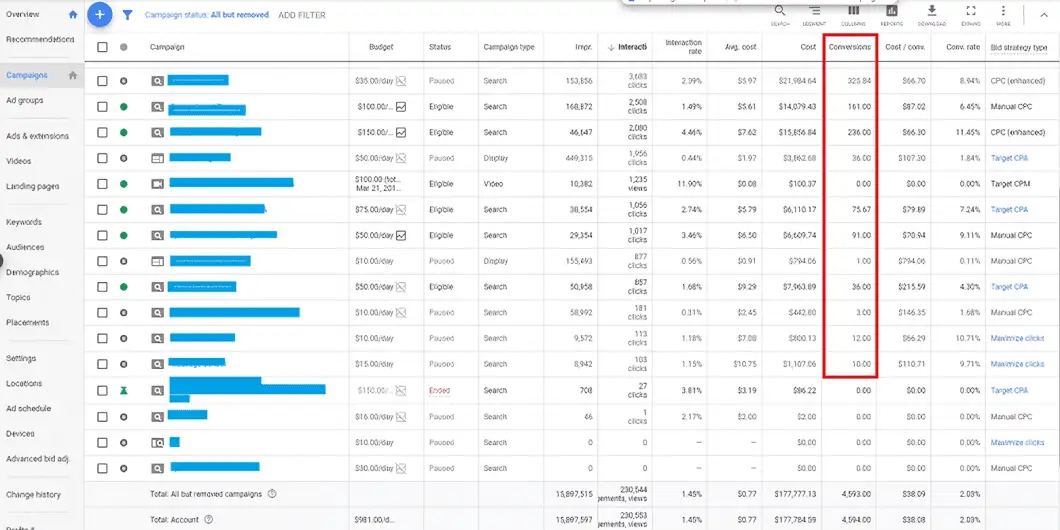
Task: Open the filter funnel icon
Action: [128, 15]
